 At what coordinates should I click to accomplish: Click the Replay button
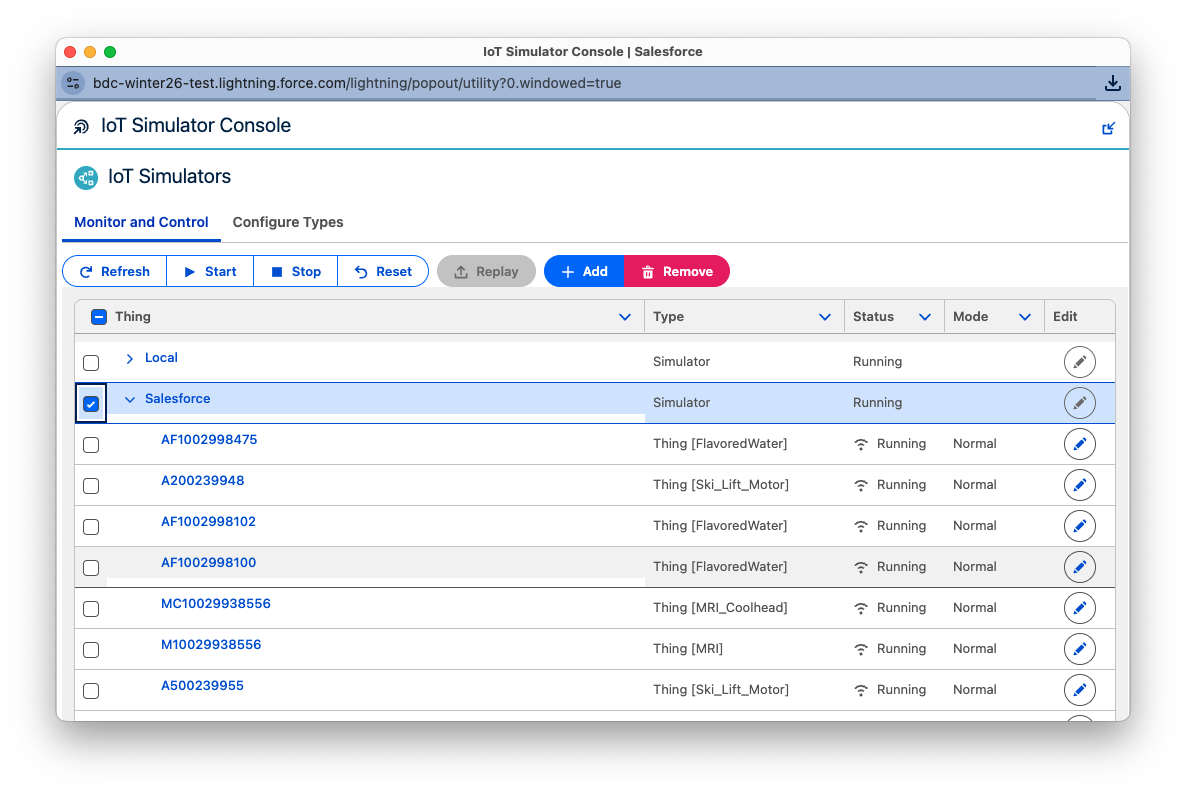tap(486, 272)
